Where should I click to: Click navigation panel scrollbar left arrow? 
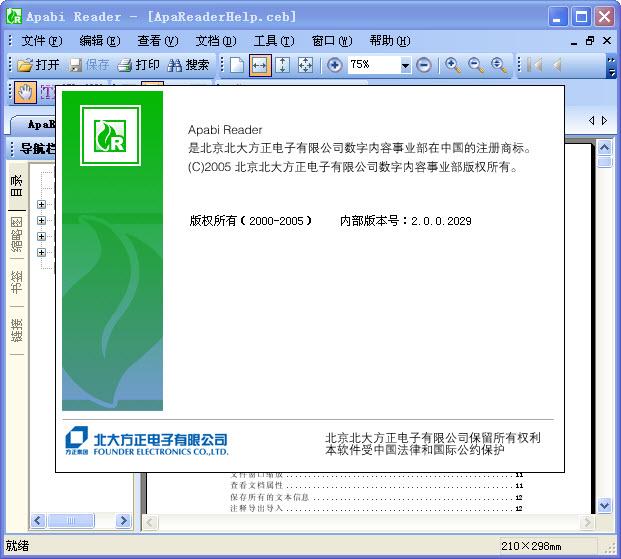click(x=38, y=520)
